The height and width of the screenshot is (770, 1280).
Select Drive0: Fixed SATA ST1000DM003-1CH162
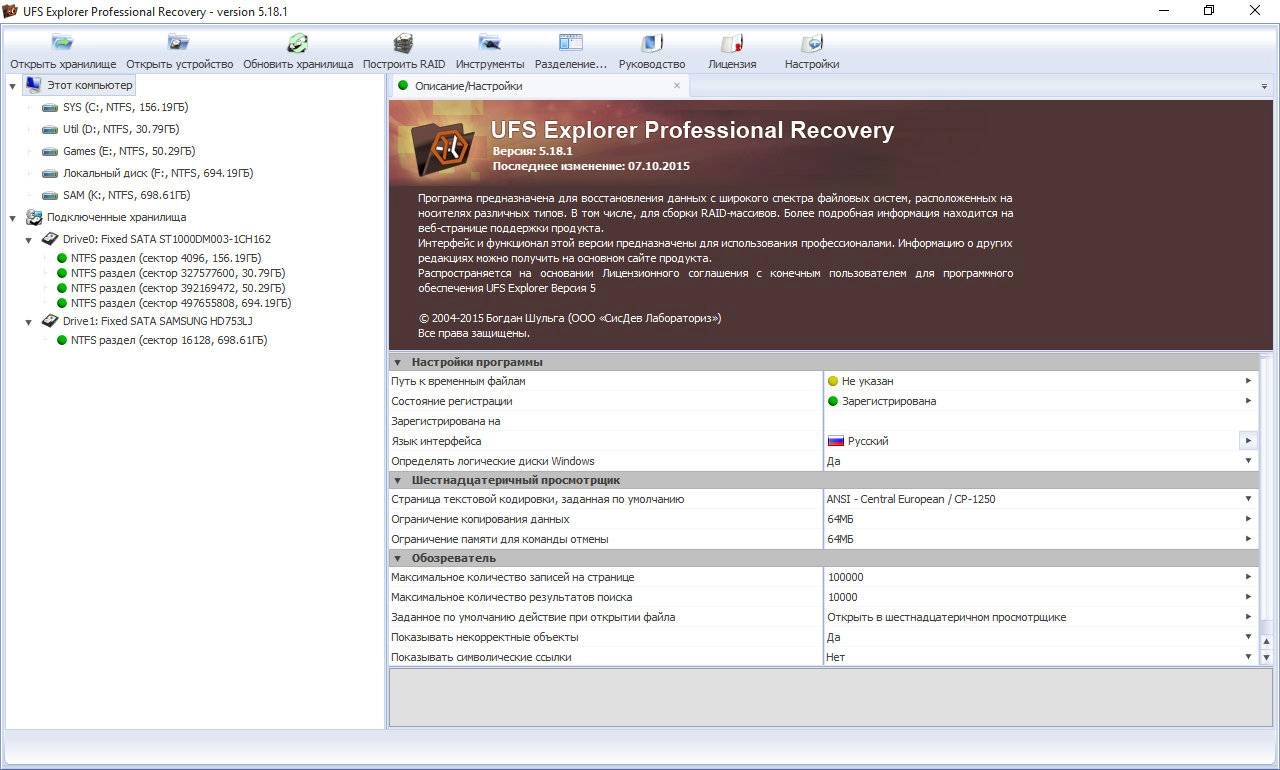(166, 239)
